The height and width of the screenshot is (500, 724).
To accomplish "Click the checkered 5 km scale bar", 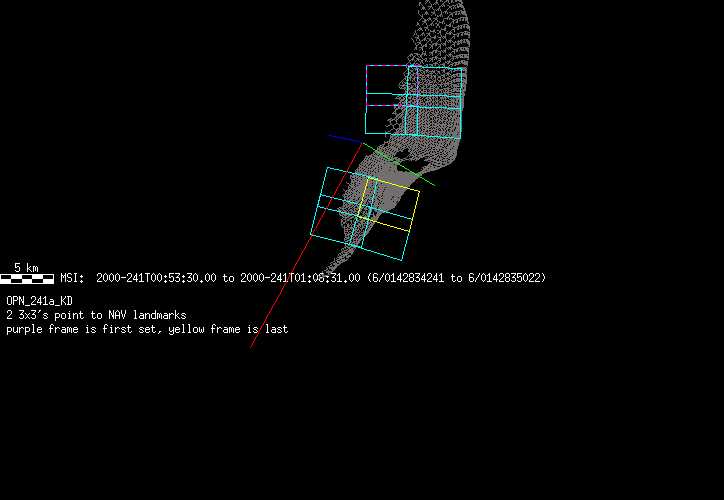I will [x=27, y=278].
